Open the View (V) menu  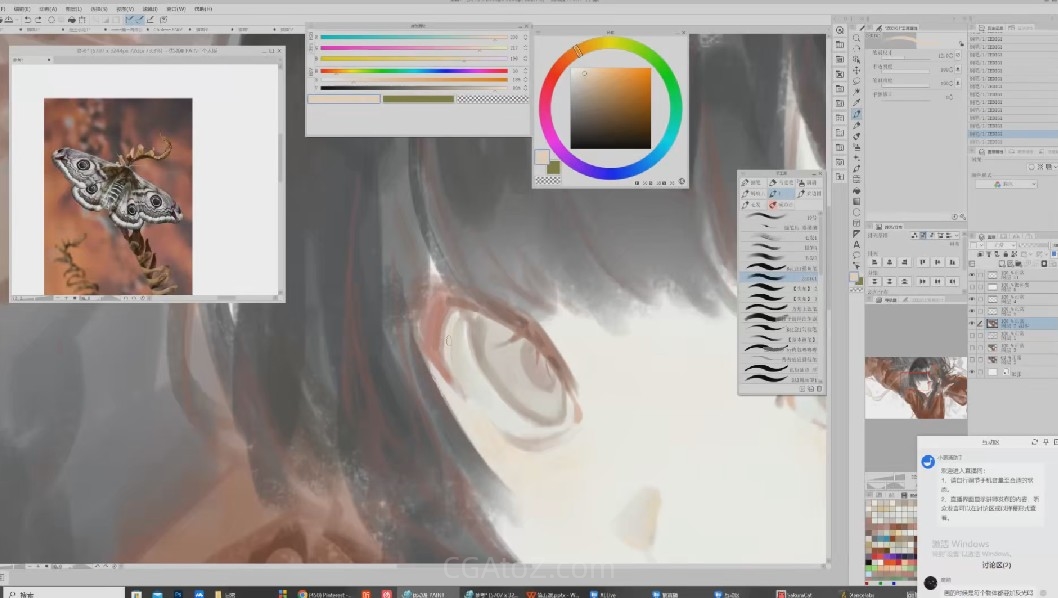[127, 8]
